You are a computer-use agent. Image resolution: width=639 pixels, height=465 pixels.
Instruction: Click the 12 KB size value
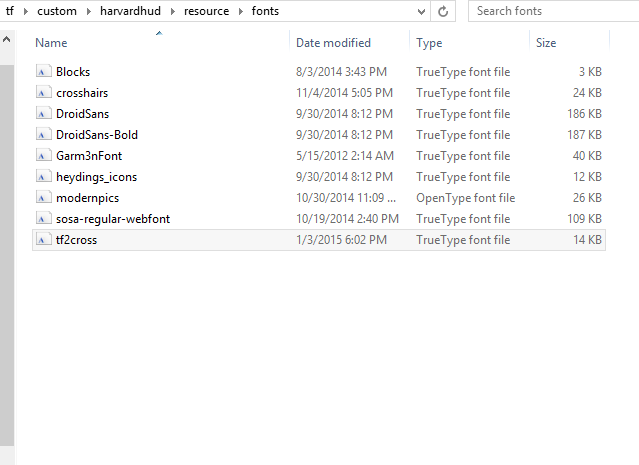point(588,177)
